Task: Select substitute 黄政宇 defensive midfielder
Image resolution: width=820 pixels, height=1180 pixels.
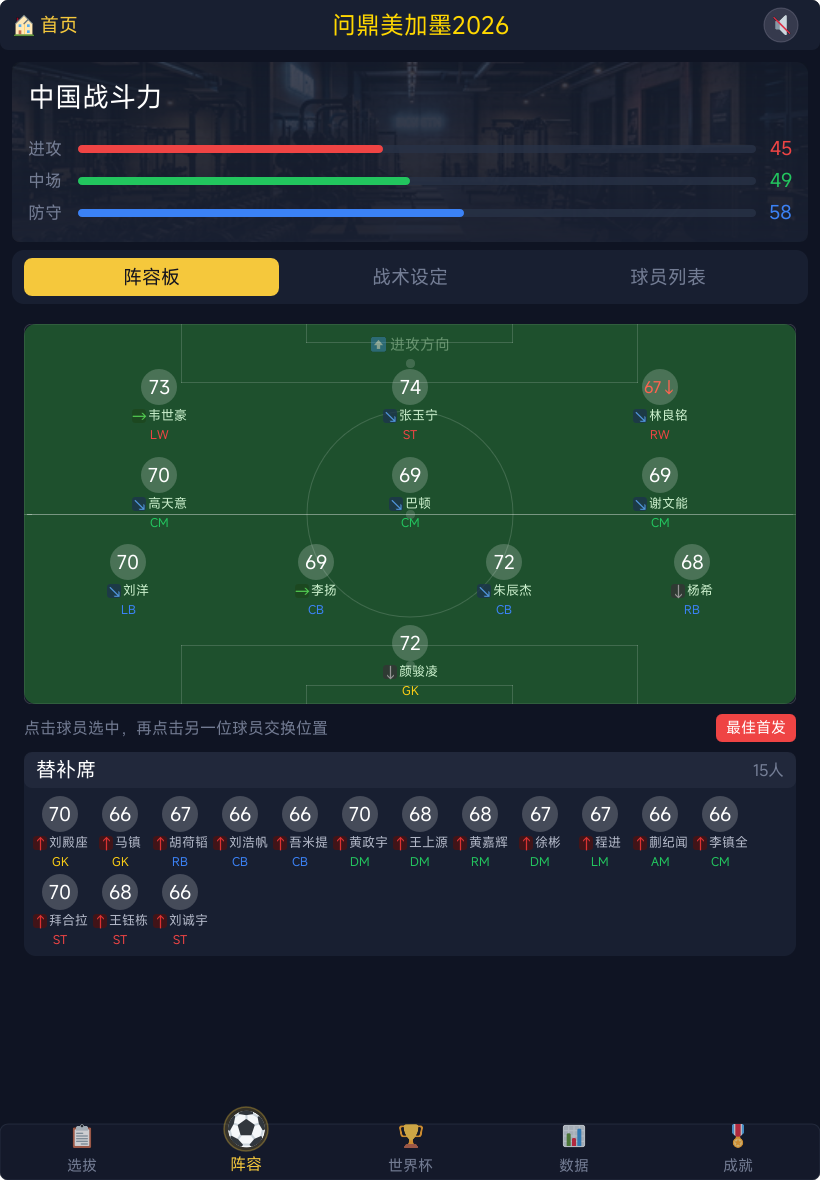Action: (x=360, y=832)
